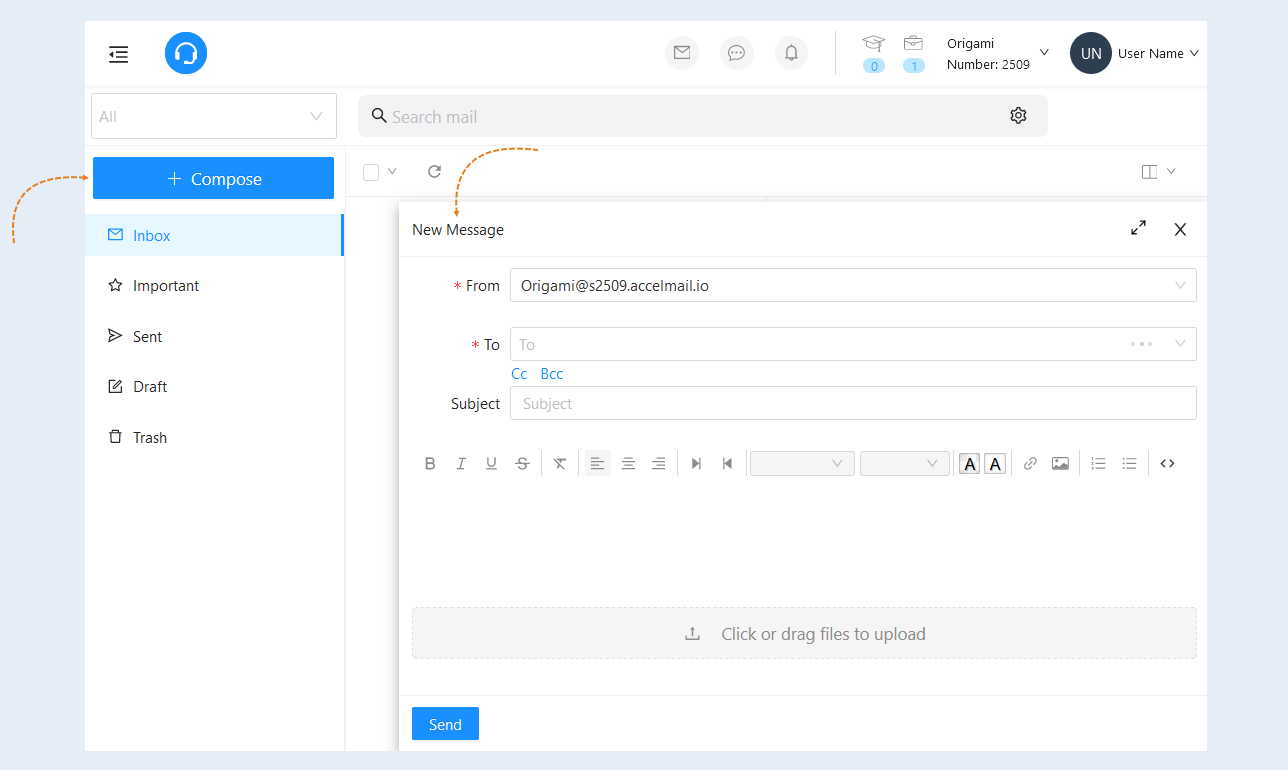Click the three dots in the To field
The image size is (1288, 770).
(1141, 344)
